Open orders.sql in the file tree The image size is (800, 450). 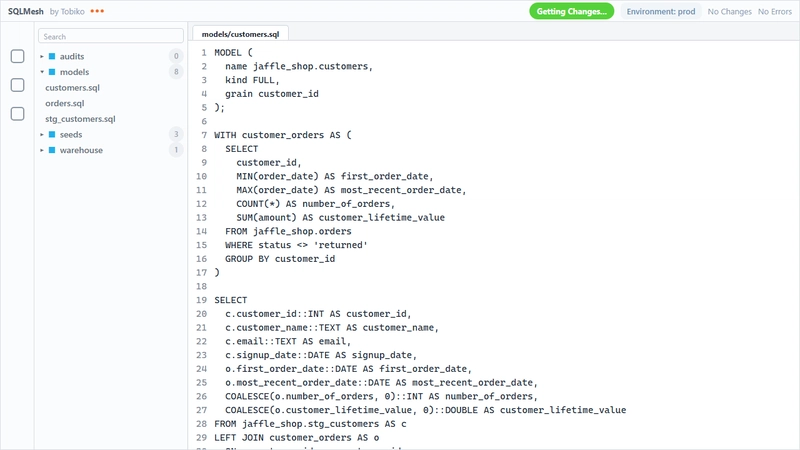[x=65, y=103]
